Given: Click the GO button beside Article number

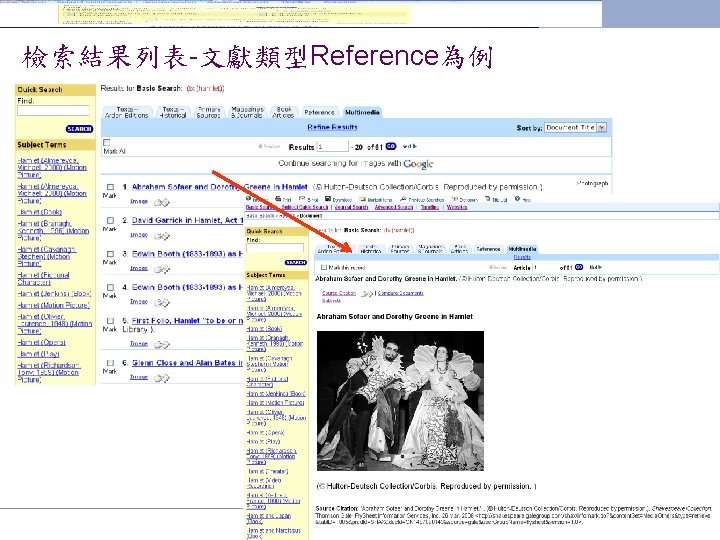Looking at the screenshot, I should coord(579,267).
